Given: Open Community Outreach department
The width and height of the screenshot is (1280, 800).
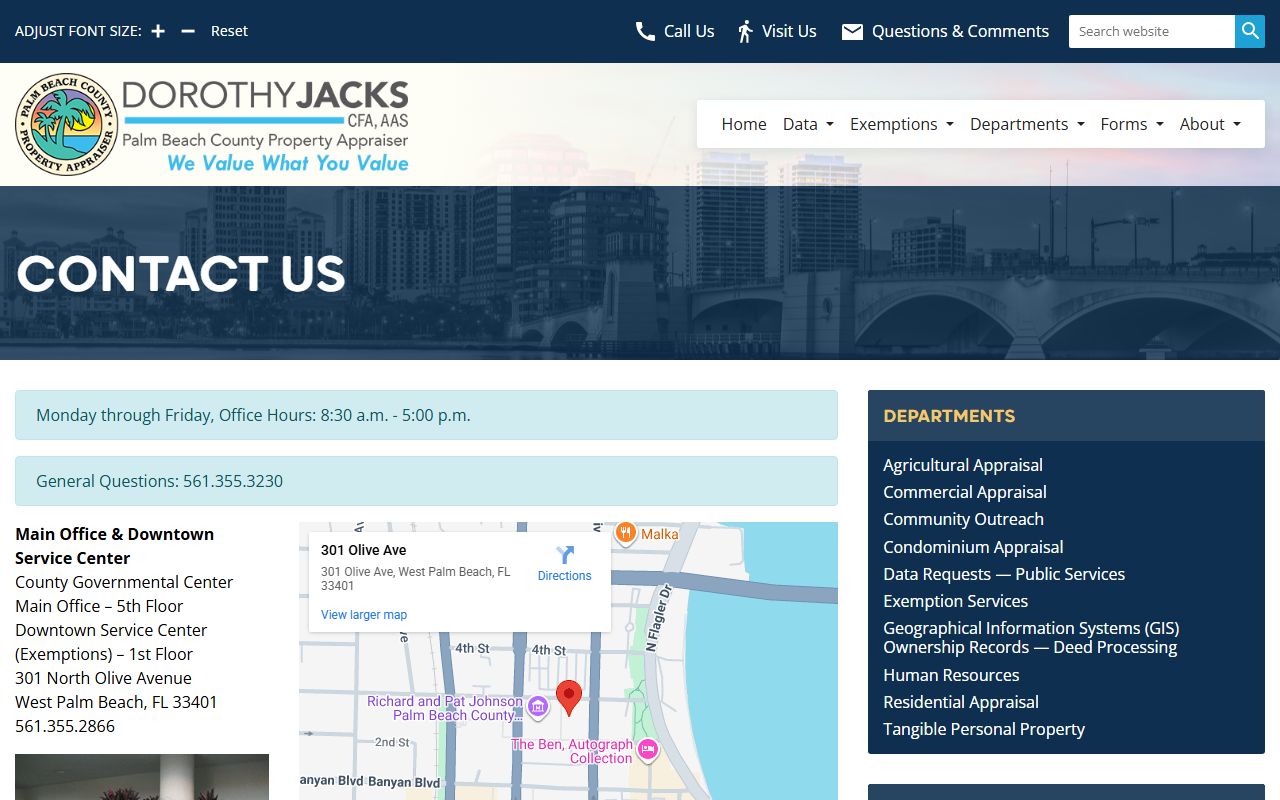Looking at the screenshot, I should click(963, 519).
